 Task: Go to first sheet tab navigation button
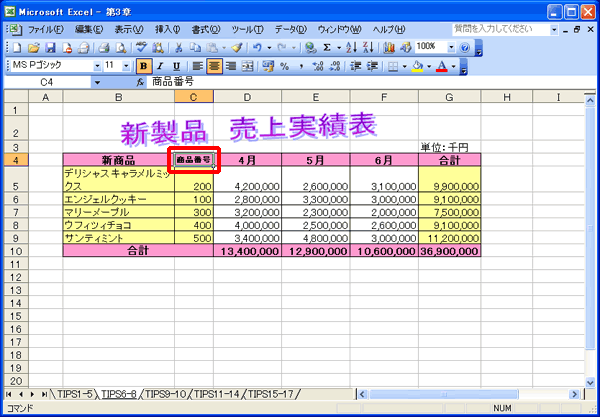pyautogui.click(x=10, y=394)
